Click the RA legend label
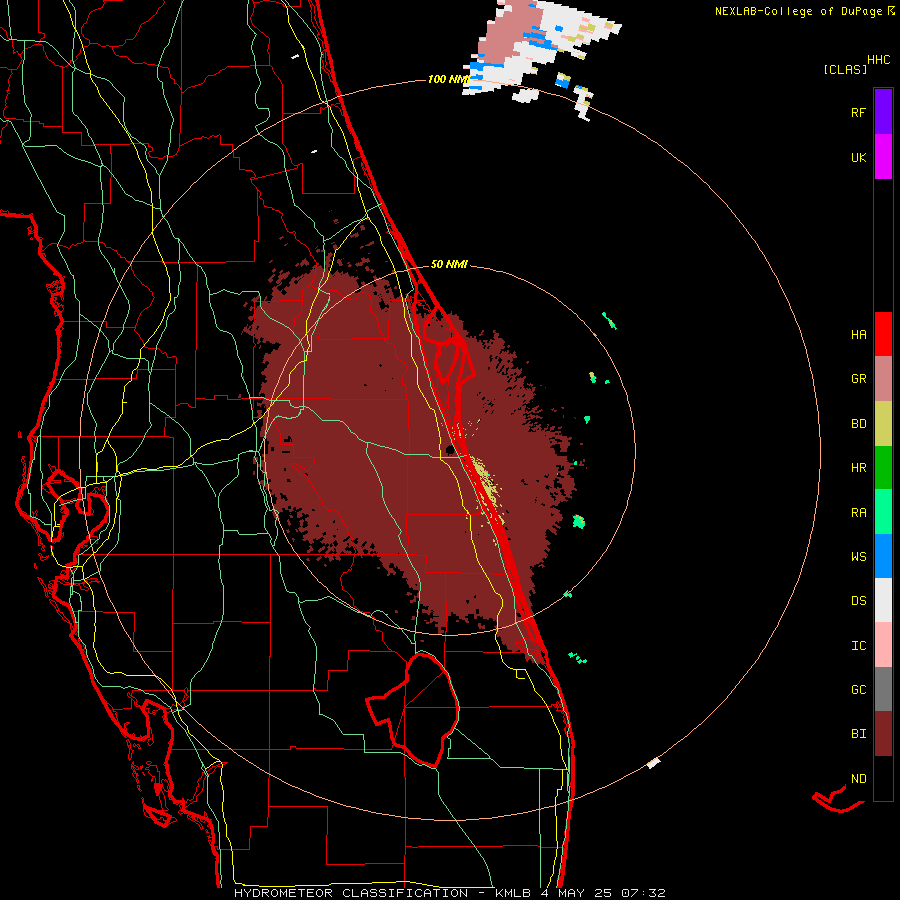 tap(859, 513)
